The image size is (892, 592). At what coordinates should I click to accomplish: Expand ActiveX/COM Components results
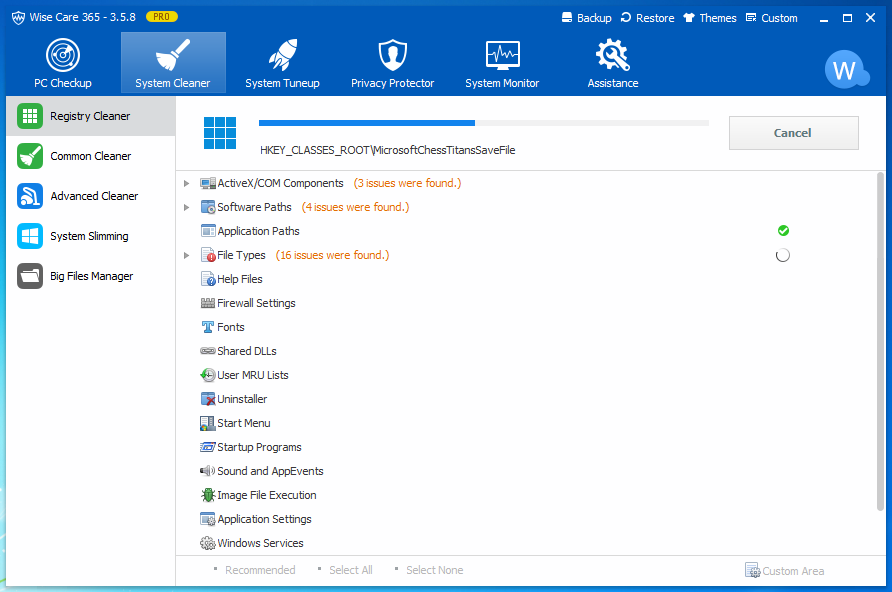(x=186, y=183)
